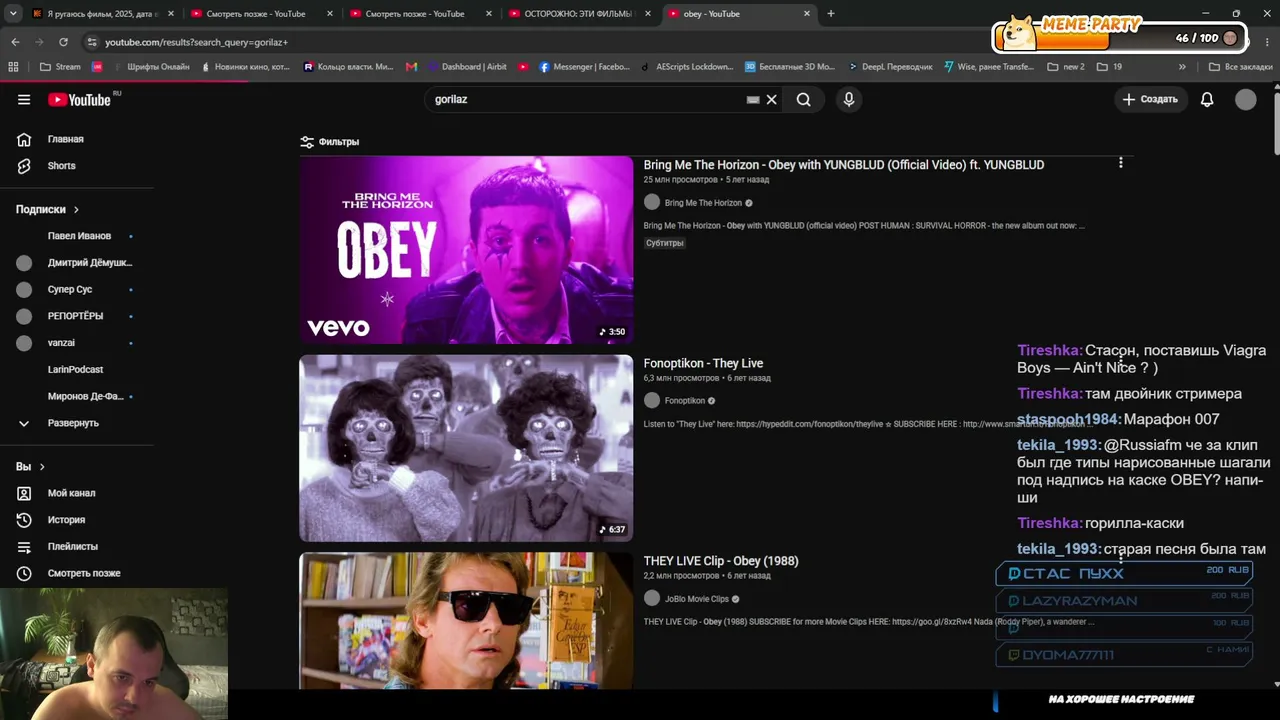Go back to the previous page

tap(15, 42)
